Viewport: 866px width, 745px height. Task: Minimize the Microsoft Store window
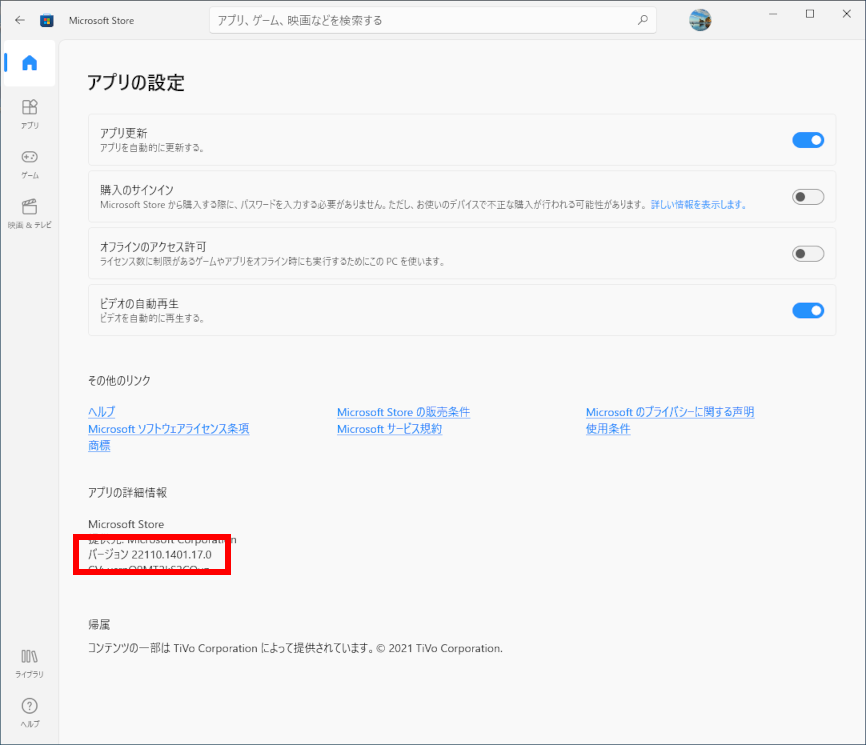point(773,14)
